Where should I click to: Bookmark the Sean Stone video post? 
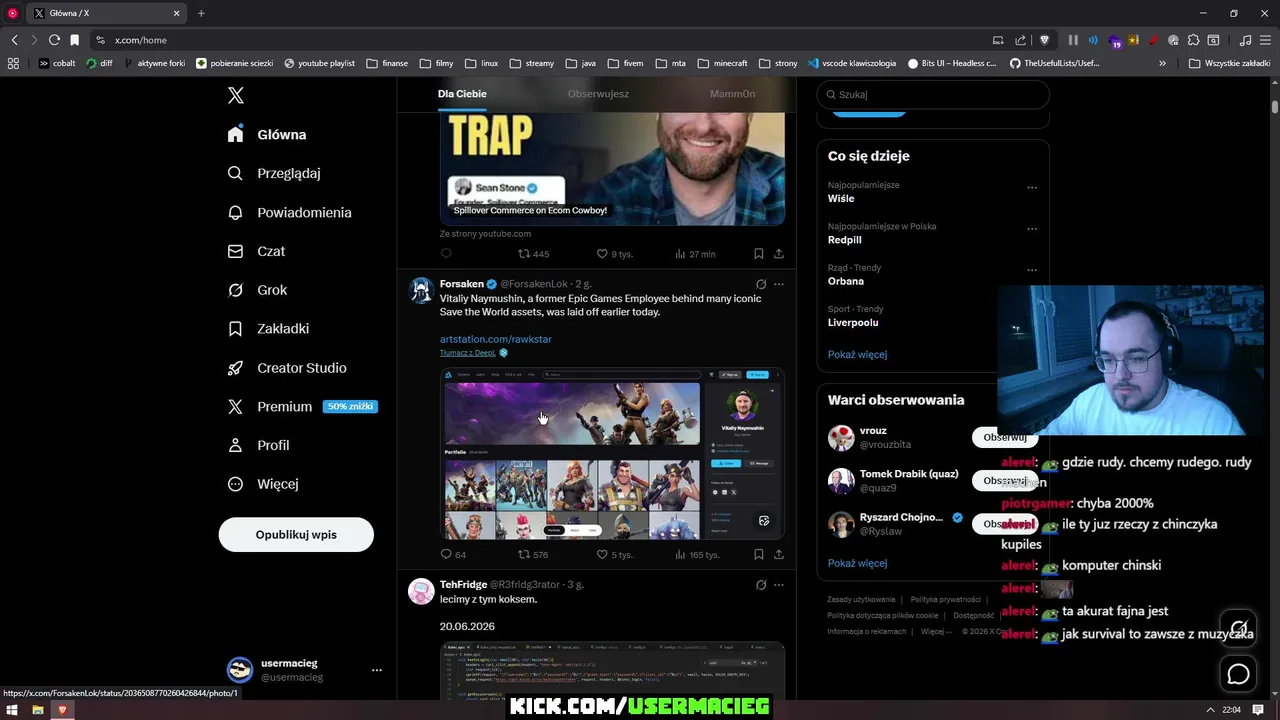pyautogui.click(x=759, y=254)
